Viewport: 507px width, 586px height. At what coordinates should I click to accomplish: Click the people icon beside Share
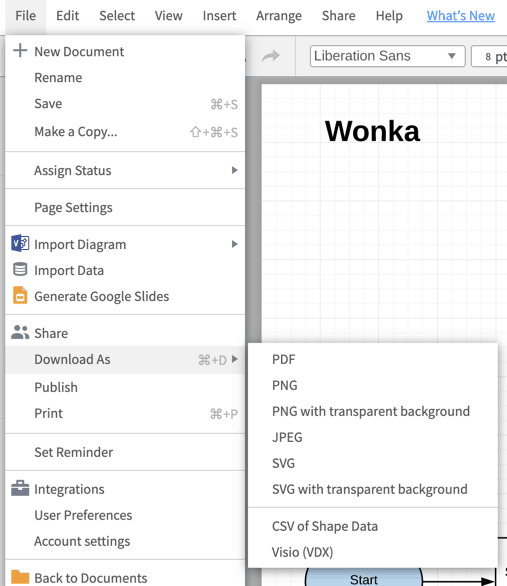(x=20, y=332)
